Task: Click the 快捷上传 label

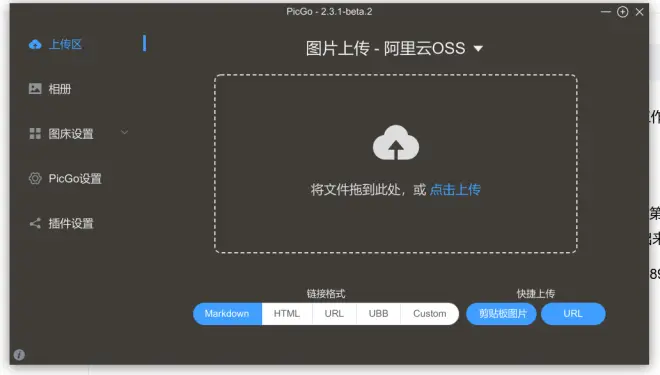Action: click(536, 293)
